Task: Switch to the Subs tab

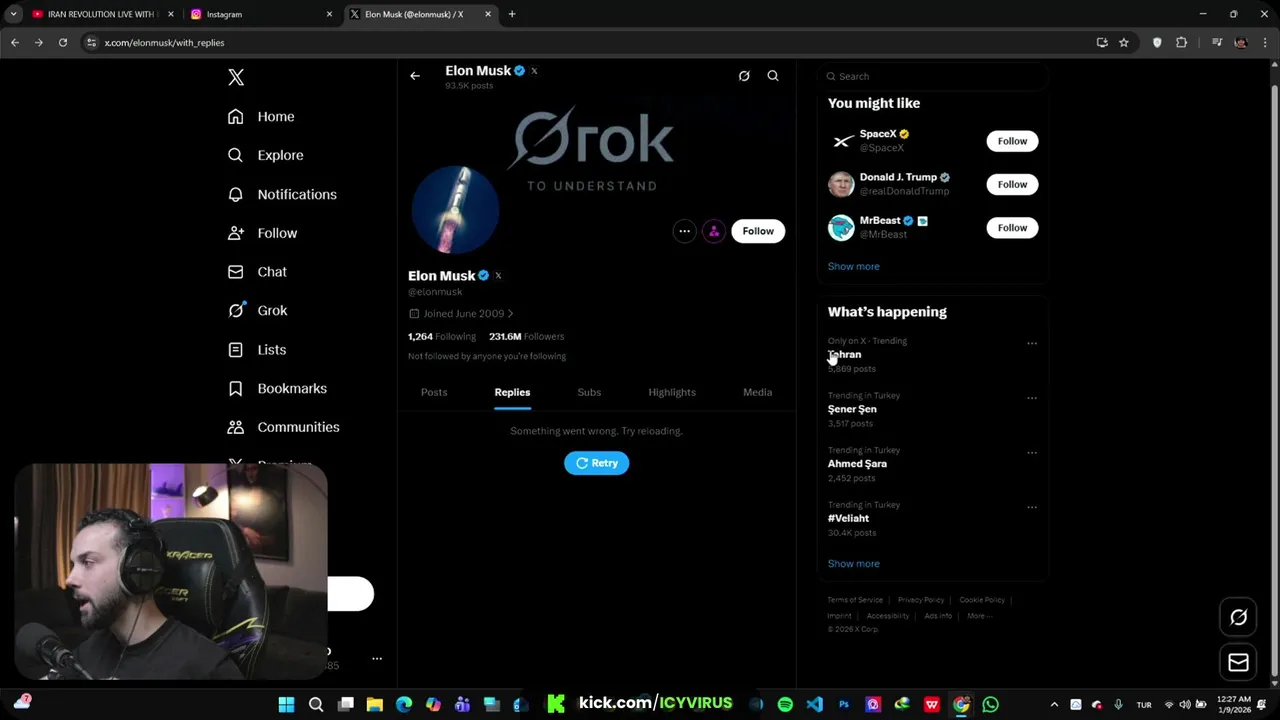Action: [589, 392]
